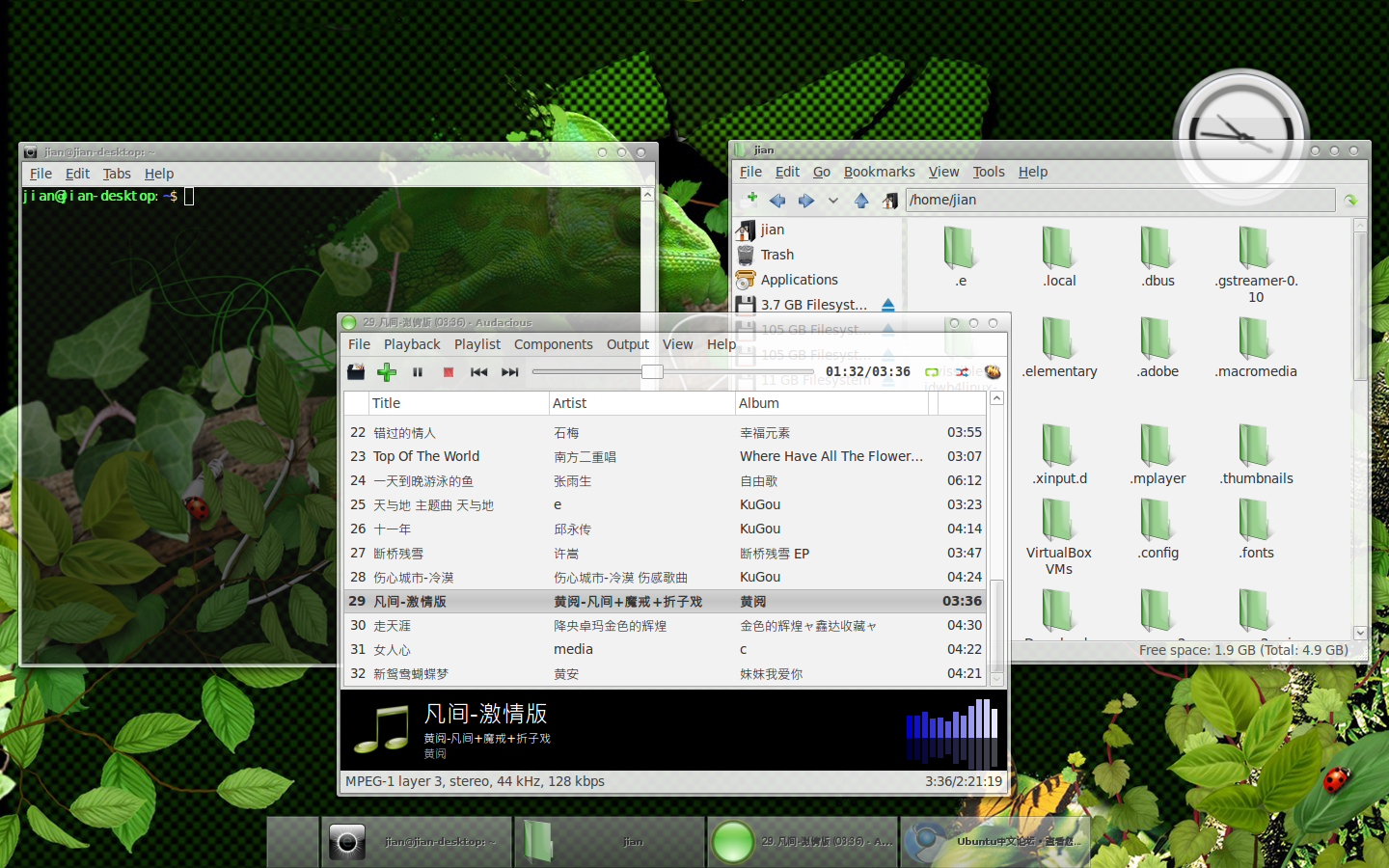Open Audacious File menu

tap(359, 344)
